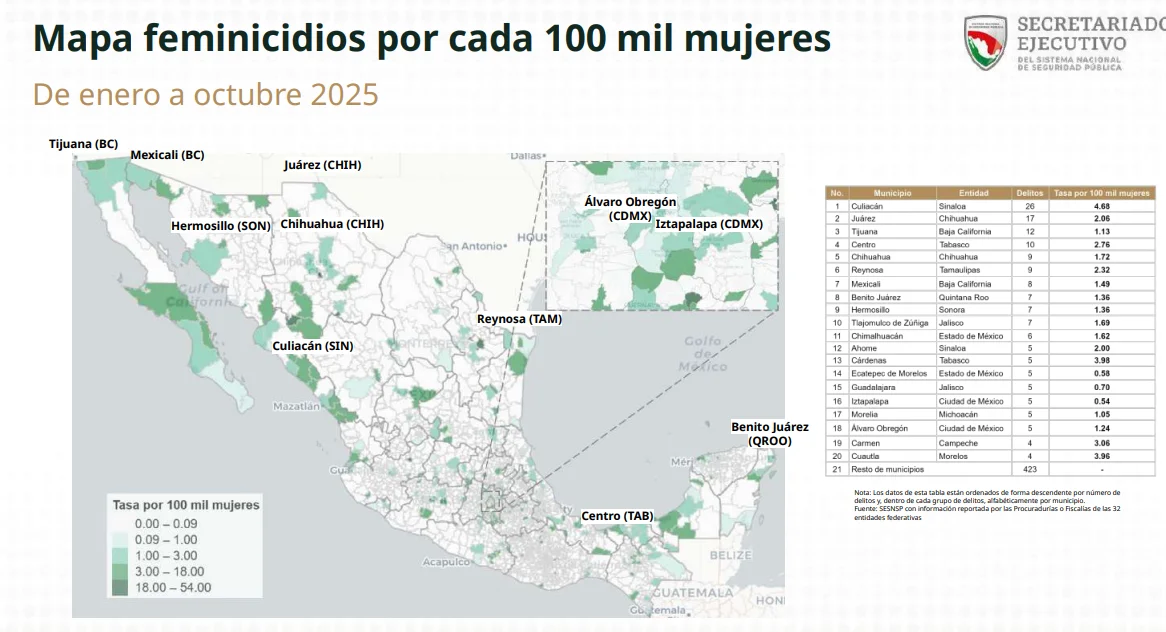Image resolution: width=1166 pixels, height=632 pixels.
Task: Click the Culiacán (SIN) map label
Action: tap(313, 346)
